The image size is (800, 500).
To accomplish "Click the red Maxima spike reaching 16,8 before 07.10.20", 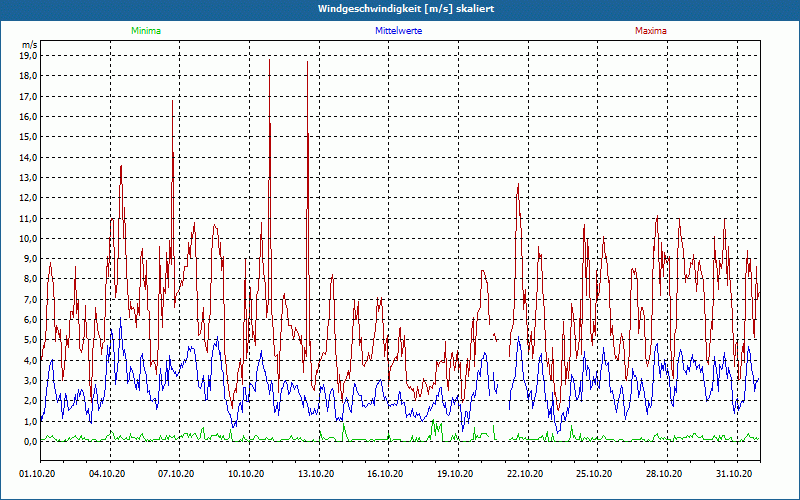I will click(172, 101).
